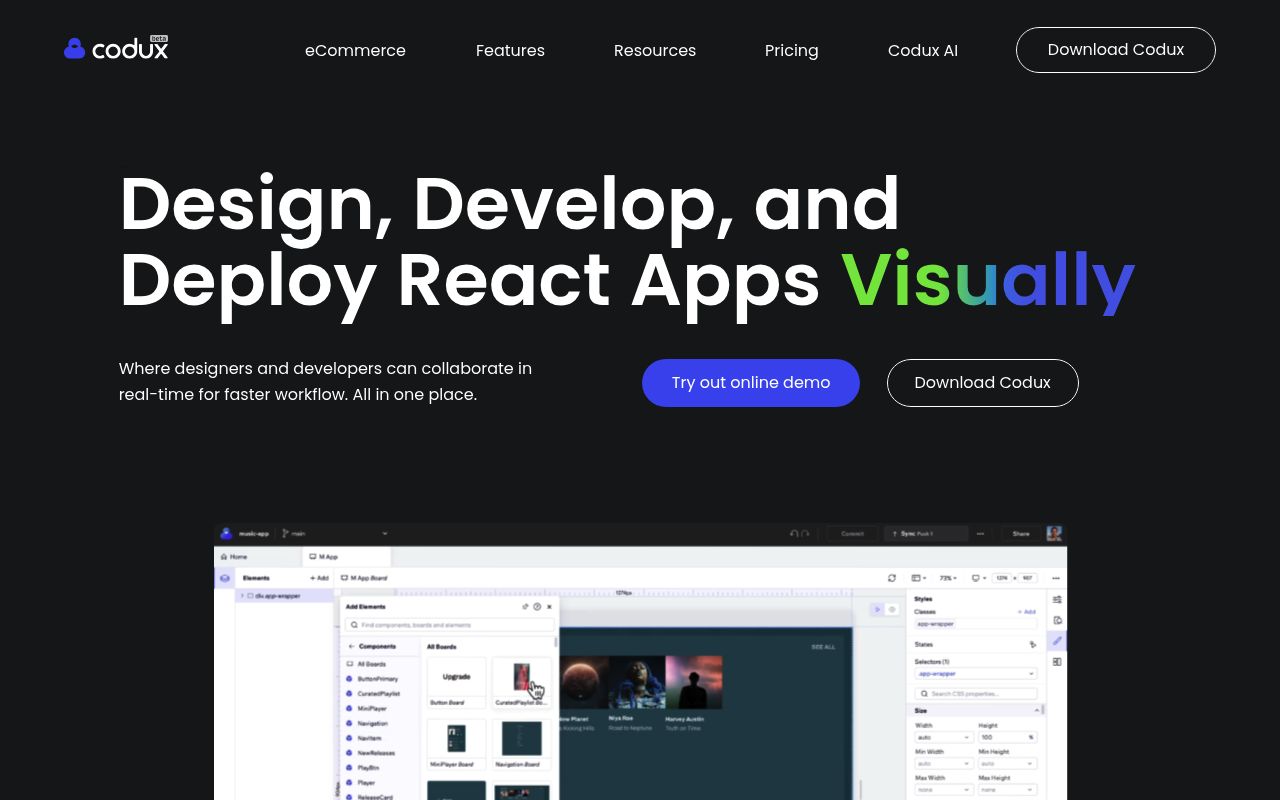Click the Search CSS properties field
Viewport: 1280px width, 800px height.
pyautogui.click(x=975, y=693)
